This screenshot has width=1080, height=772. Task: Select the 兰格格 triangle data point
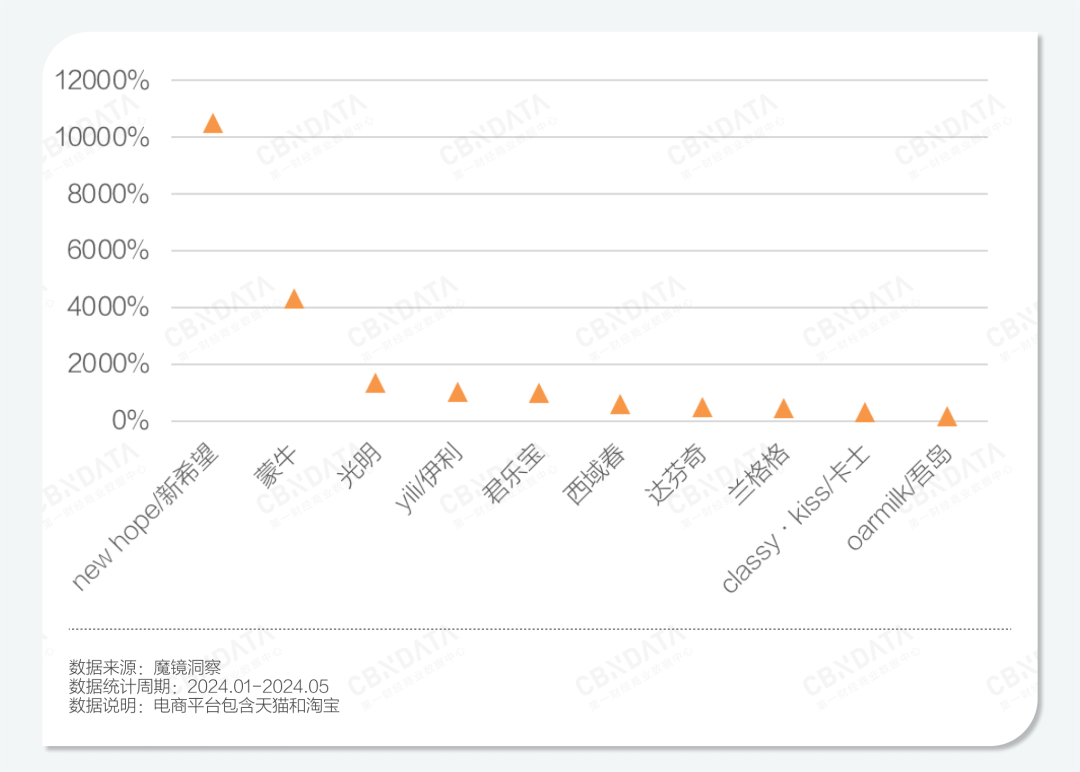[x=783, y=408]
